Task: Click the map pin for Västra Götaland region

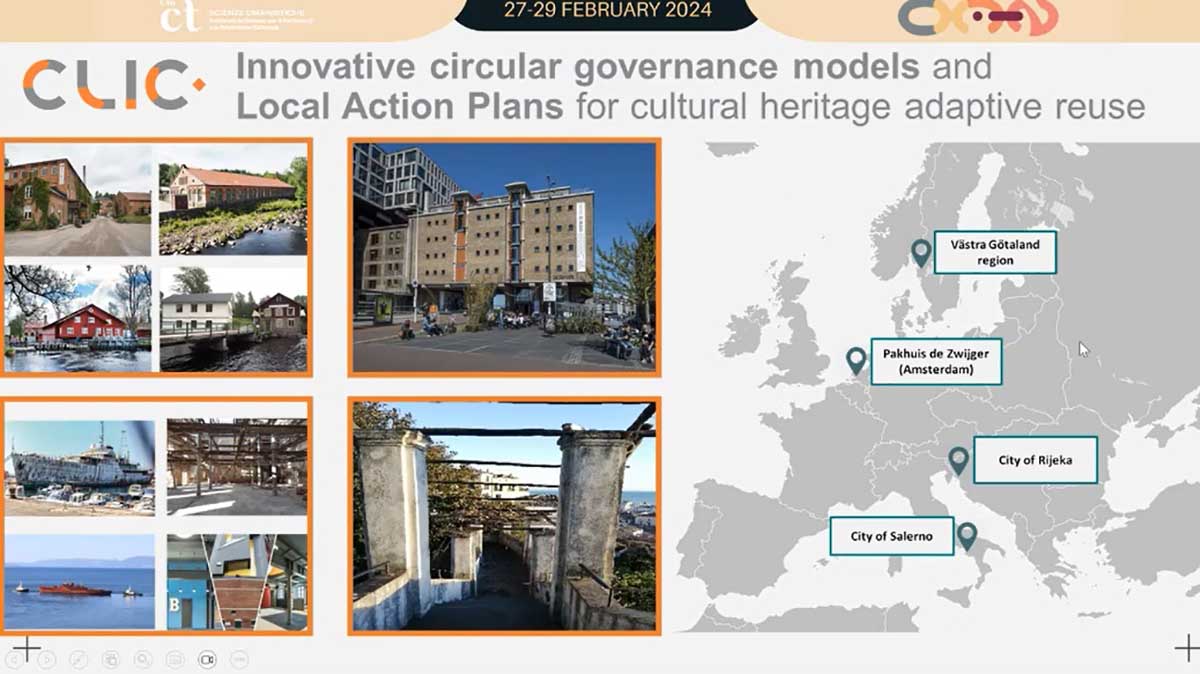Action: [x=921, y=254]
